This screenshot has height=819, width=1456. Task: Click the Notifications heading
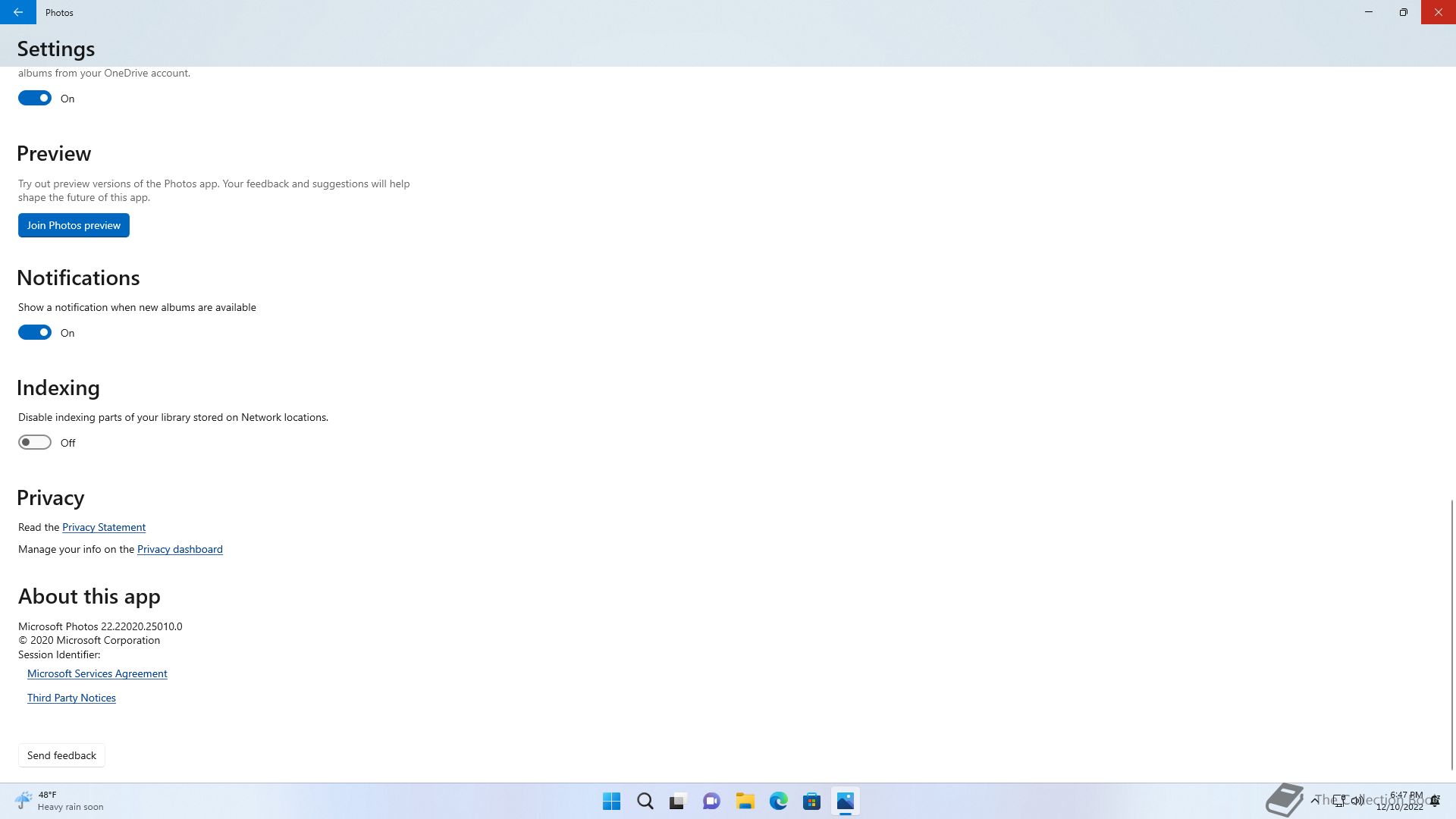[x=78, y=278]
